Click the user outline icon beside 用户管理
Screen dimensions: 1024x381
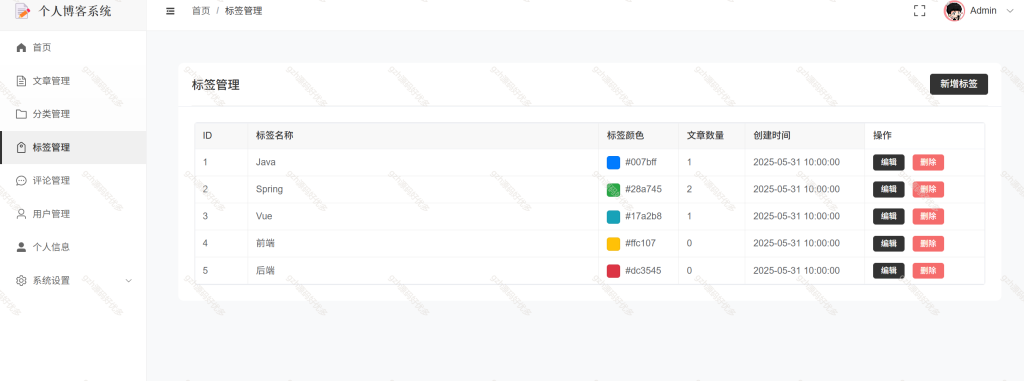(x=22, y=214)
